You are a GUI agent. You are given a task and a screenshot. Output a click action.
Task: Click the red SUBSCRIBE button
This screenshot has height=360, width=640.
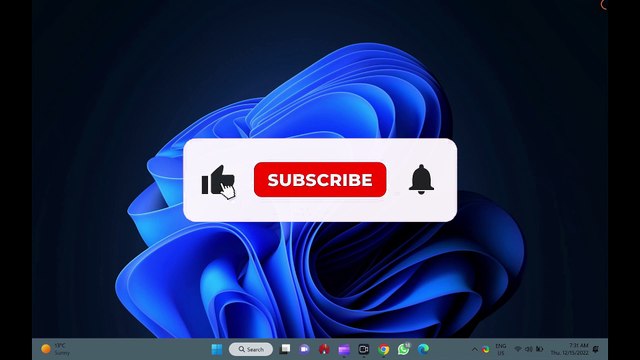pos(320,180)
